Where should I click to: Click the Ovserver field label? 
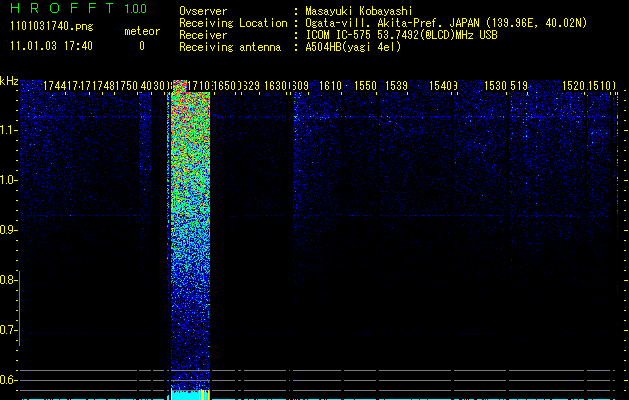coord(203,11)
